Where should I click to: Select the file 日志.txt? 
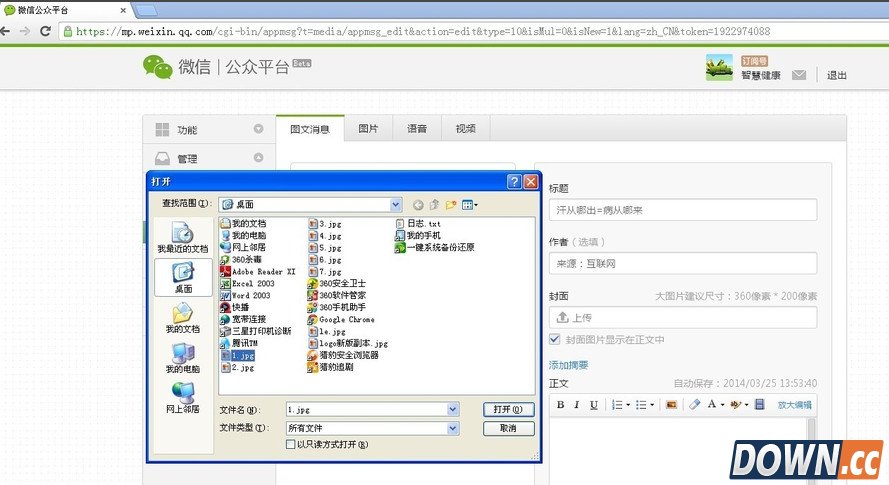418,223
